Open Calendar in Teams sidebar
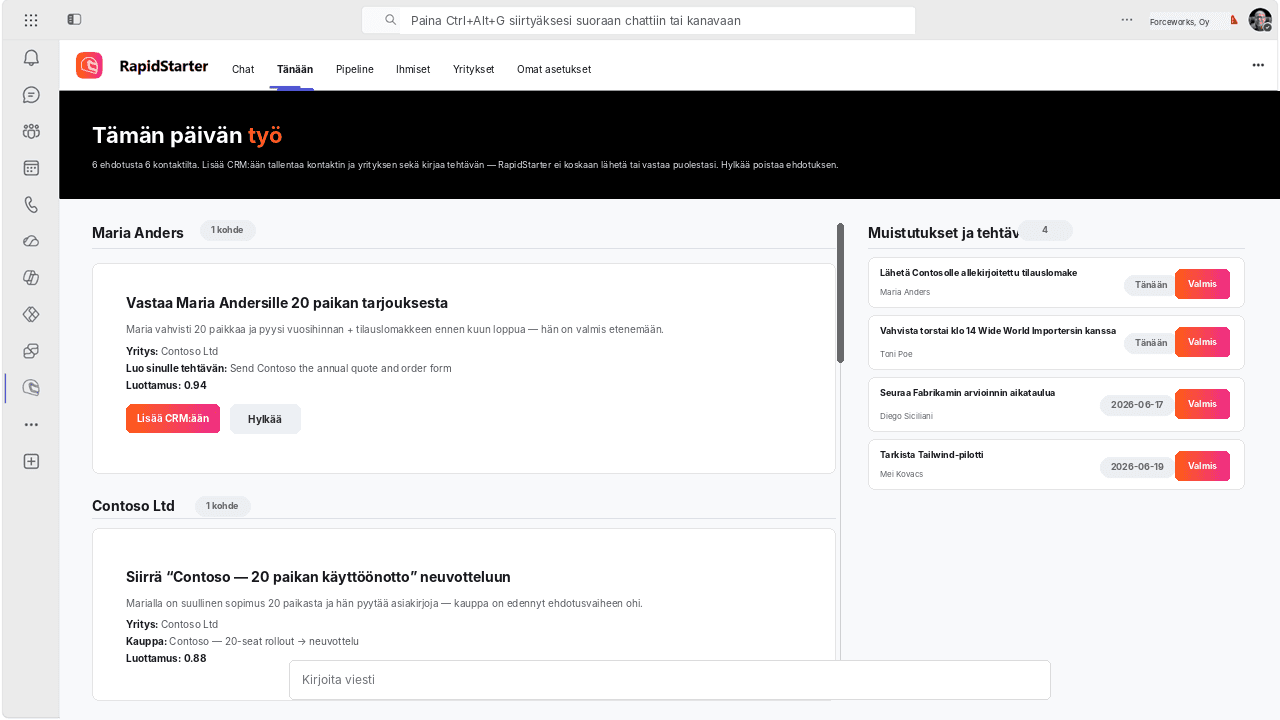Screen dimensions: 1280x720 tap(31, 168)
